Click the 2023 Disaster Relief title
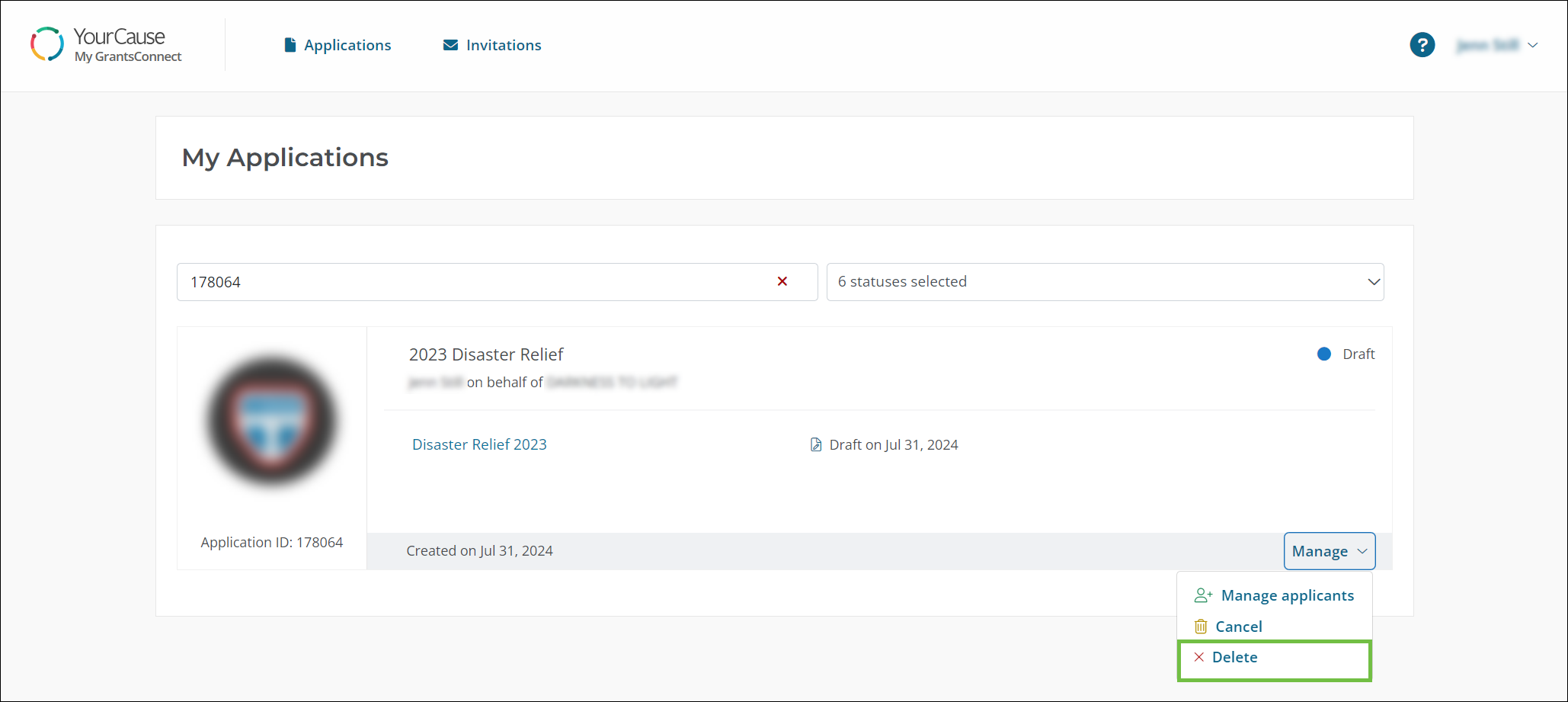The height and width of the screenshot is (702, 1568). (x=486, y=354)
